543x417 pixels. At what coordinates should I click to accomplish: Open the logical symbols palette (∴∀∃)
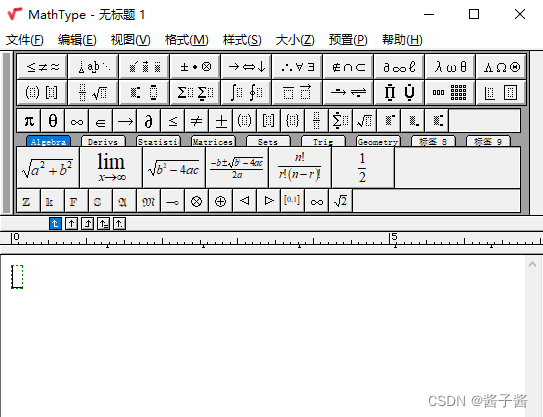click(297, 67)
